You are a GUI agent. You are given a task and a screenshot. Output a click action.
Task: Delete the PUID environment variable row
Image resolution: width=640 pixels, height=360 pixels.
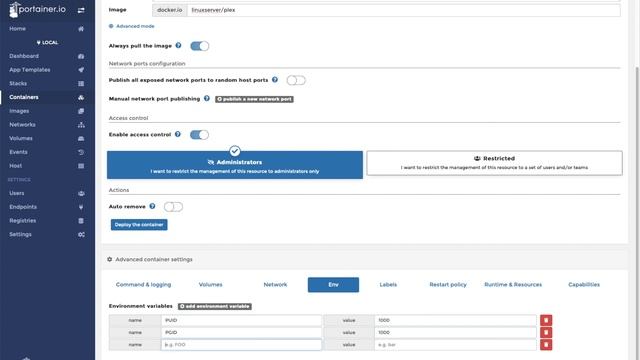point(546,320)
